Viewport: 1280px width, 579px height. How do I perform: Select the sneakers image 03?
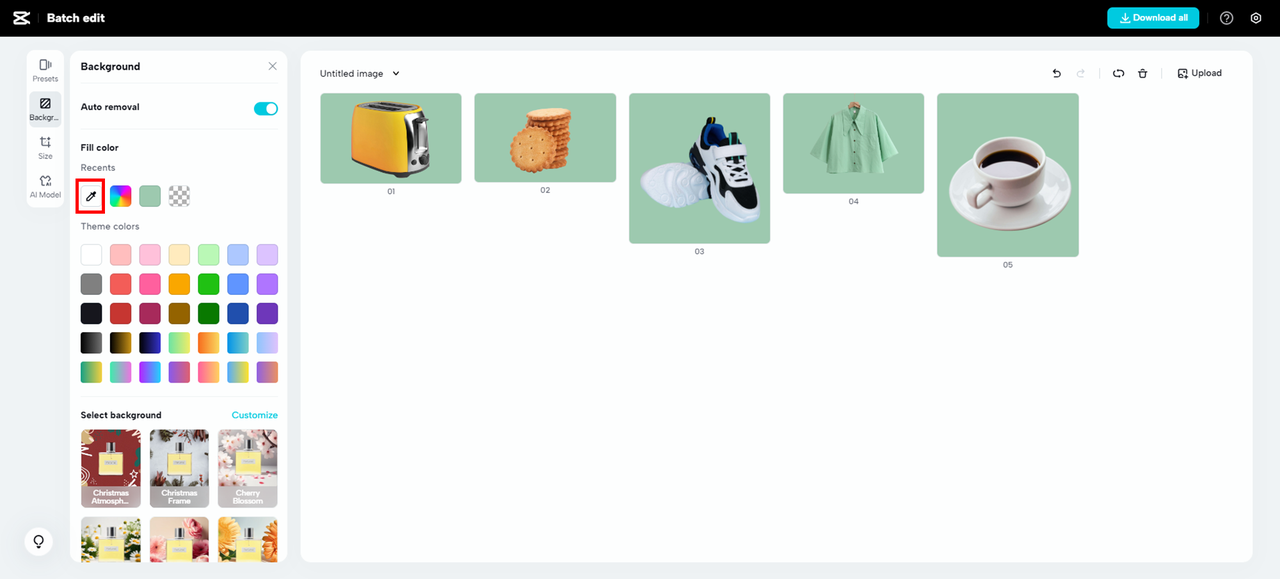pos(699,168)
